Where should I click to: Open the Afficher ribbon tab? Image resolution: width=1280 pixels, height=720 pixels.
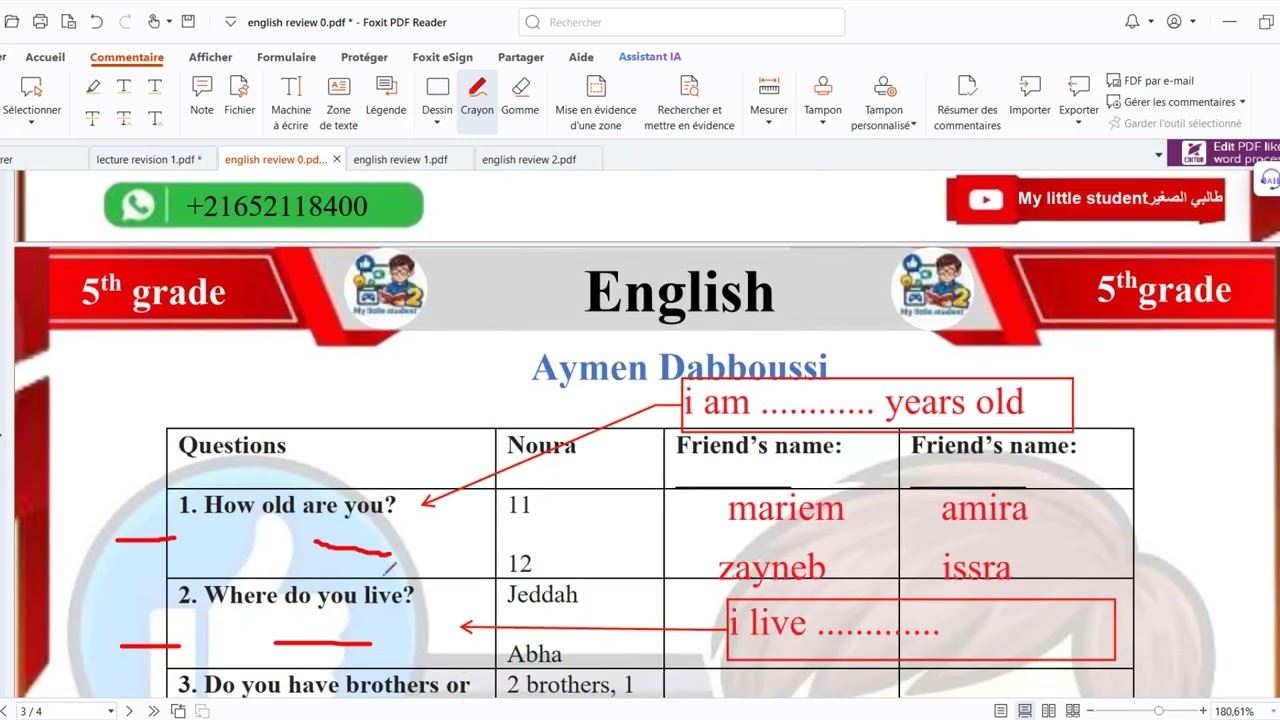[210, 57]
